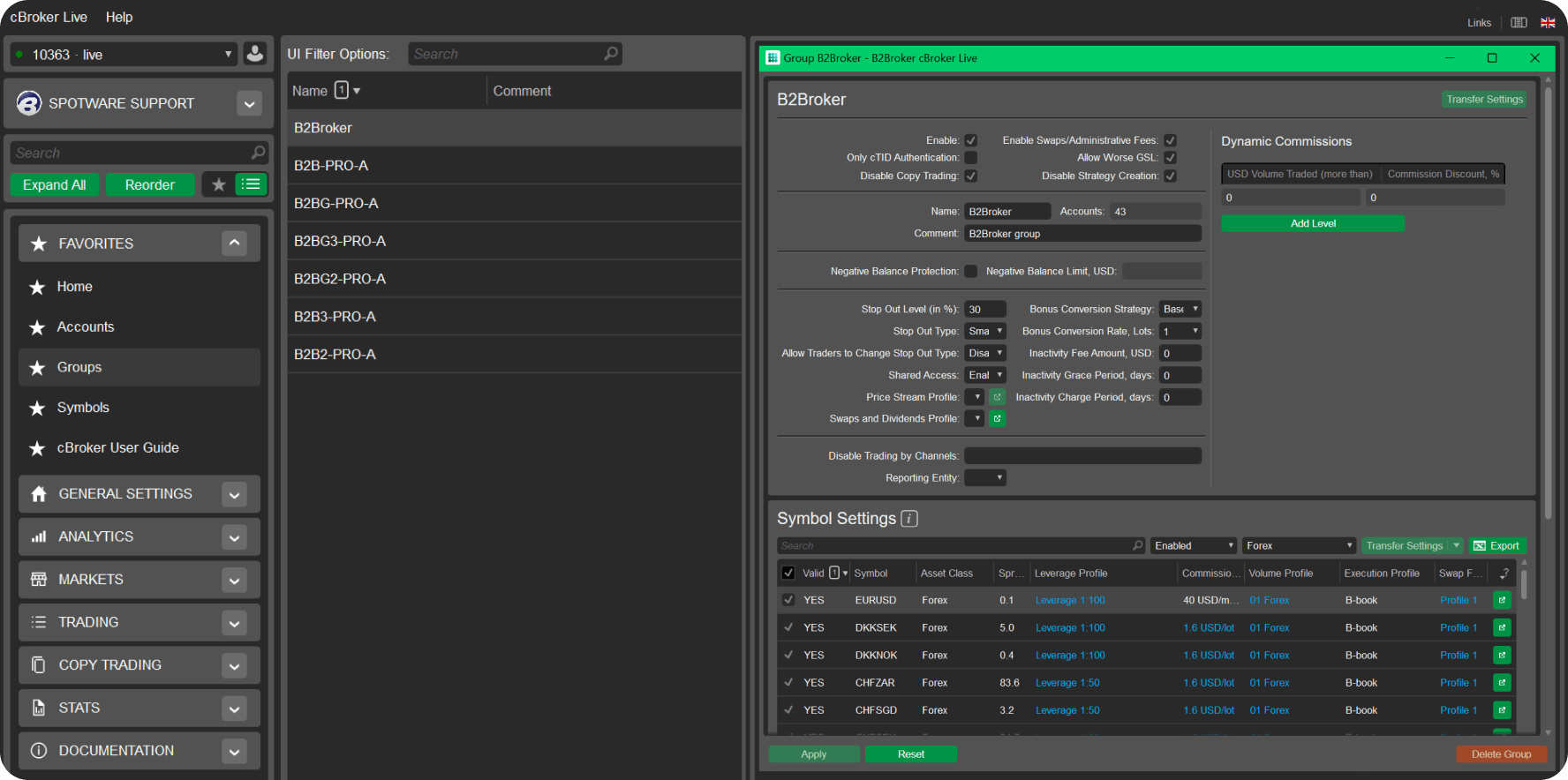Click the Stop Out Level input field
1568x780 pixels.
pos(985,309)
